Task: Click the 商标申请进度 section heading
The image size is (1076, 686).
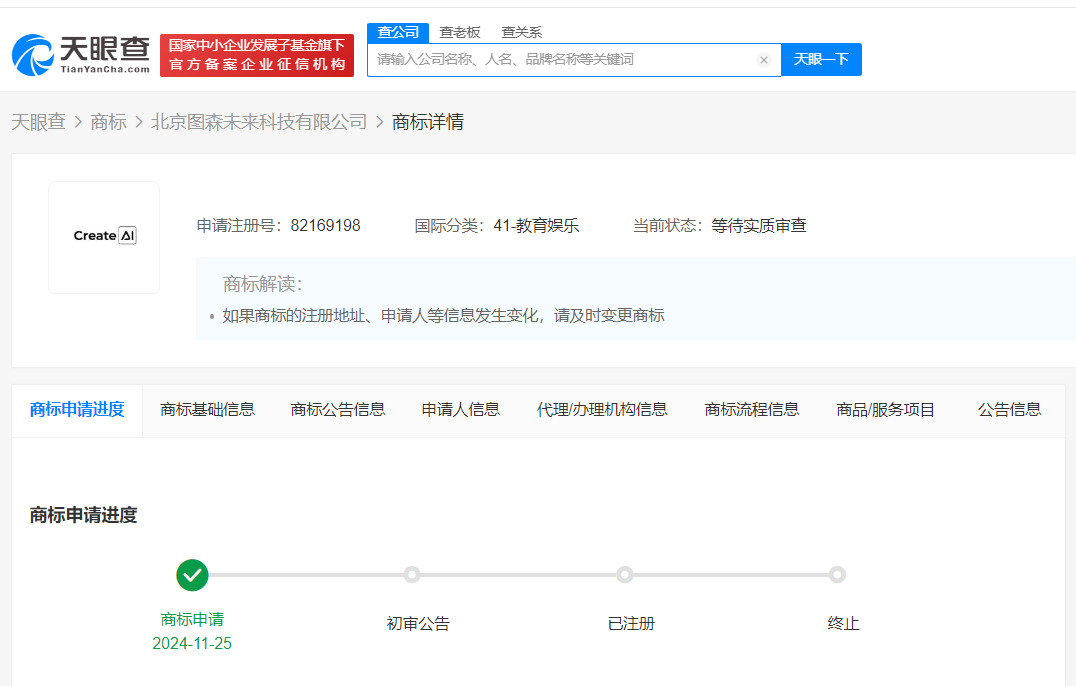Action: (x=84, y=515)
